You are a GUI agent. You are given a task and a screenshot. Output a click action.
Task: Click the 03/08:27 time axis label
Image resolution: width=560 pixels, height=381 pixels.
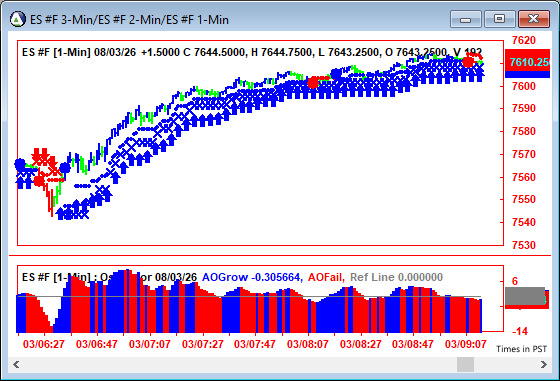360,344
